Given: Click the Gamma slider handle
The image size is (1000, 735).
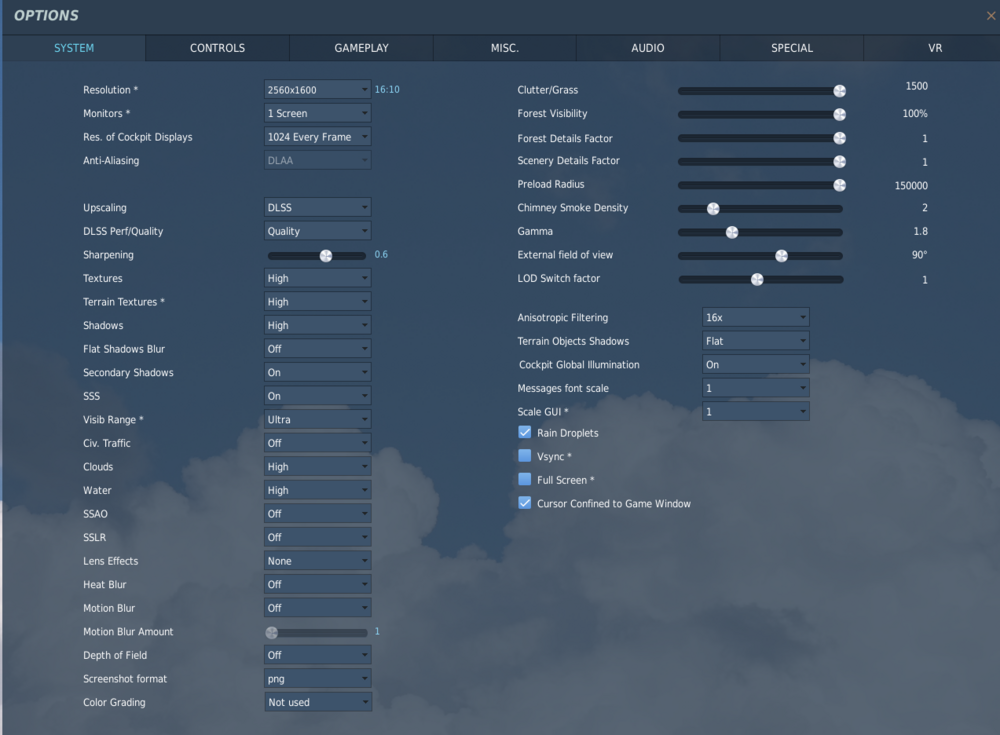Looking at the screenshot, I should 732,231.
